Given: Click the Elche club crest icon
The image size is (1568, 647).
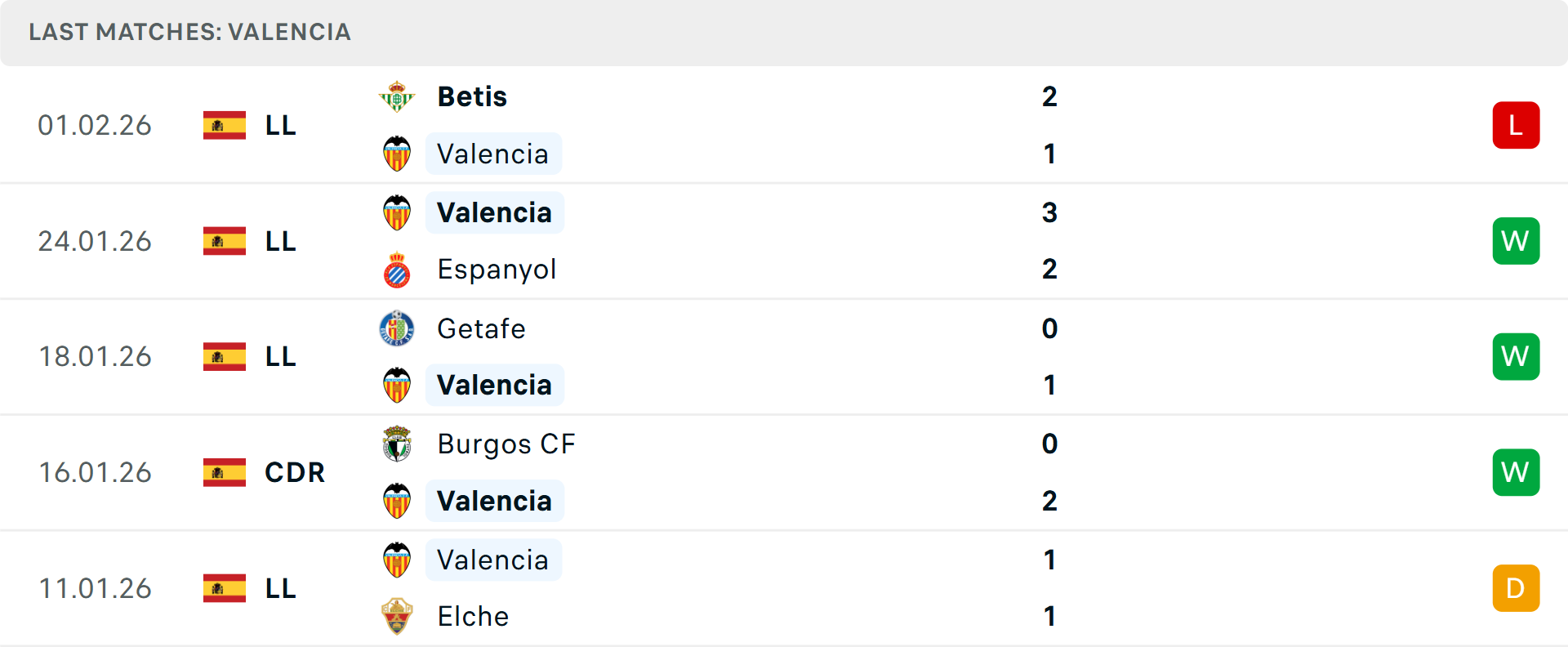Looking at the screenshot, I should (x=397, y=617).
